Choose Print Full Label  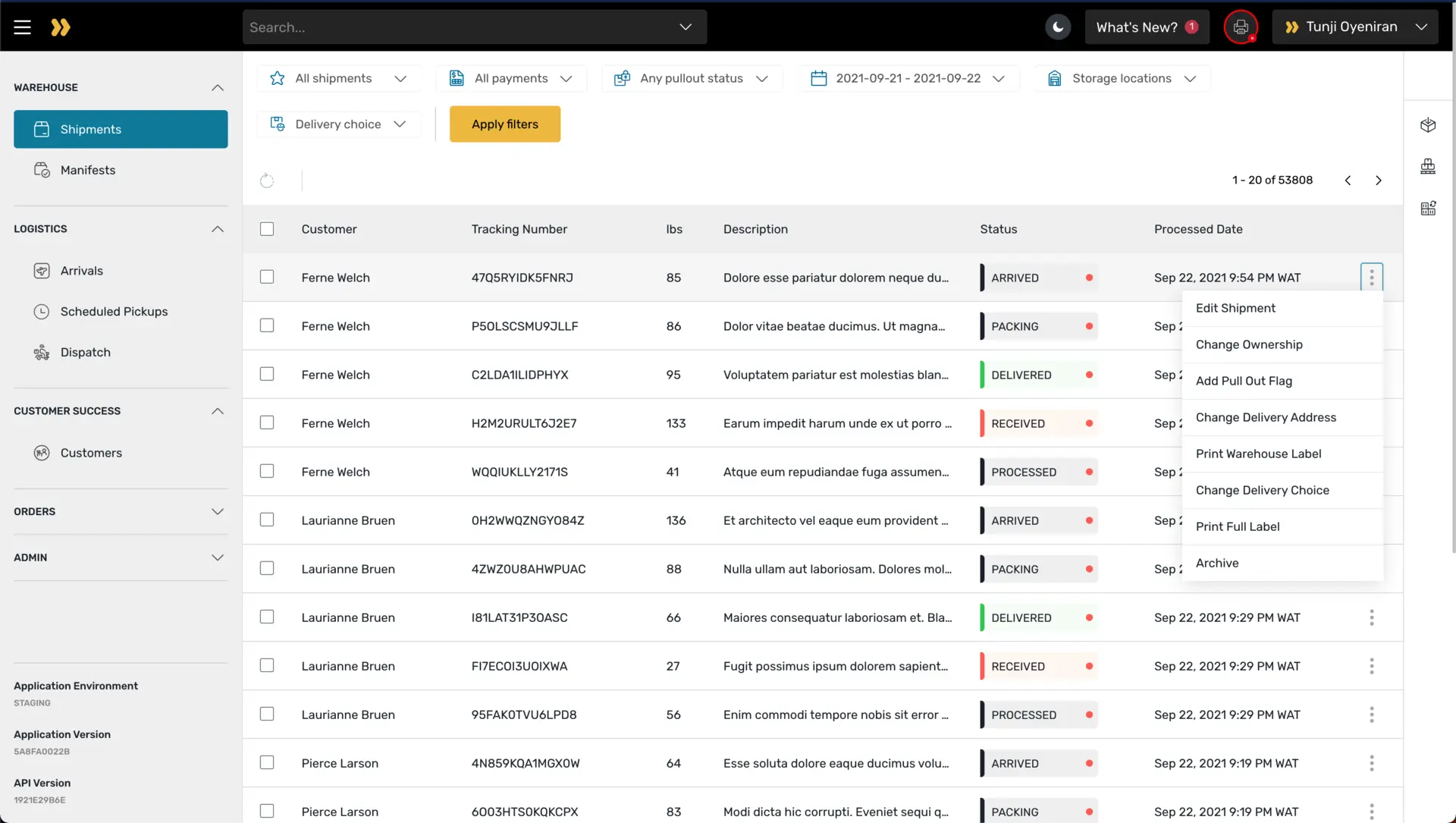1282,526
